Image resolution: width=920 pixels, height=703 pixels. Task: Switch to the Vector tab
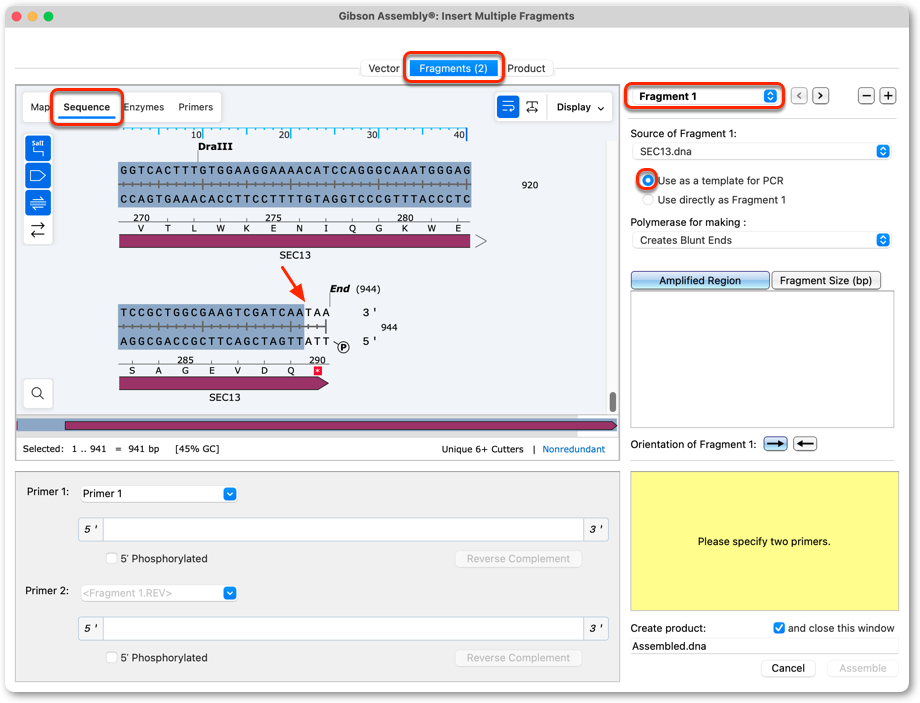(x=383, y=68)
